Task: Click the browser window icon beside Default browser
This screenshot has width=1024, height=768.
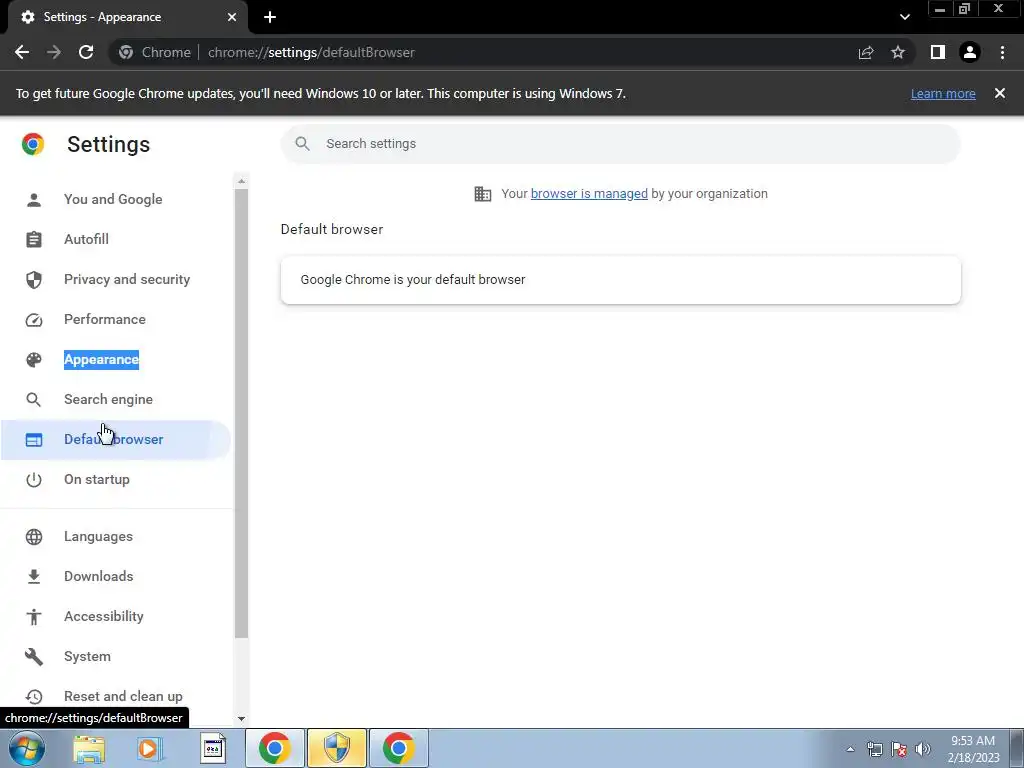Action: tap(34, 440)
